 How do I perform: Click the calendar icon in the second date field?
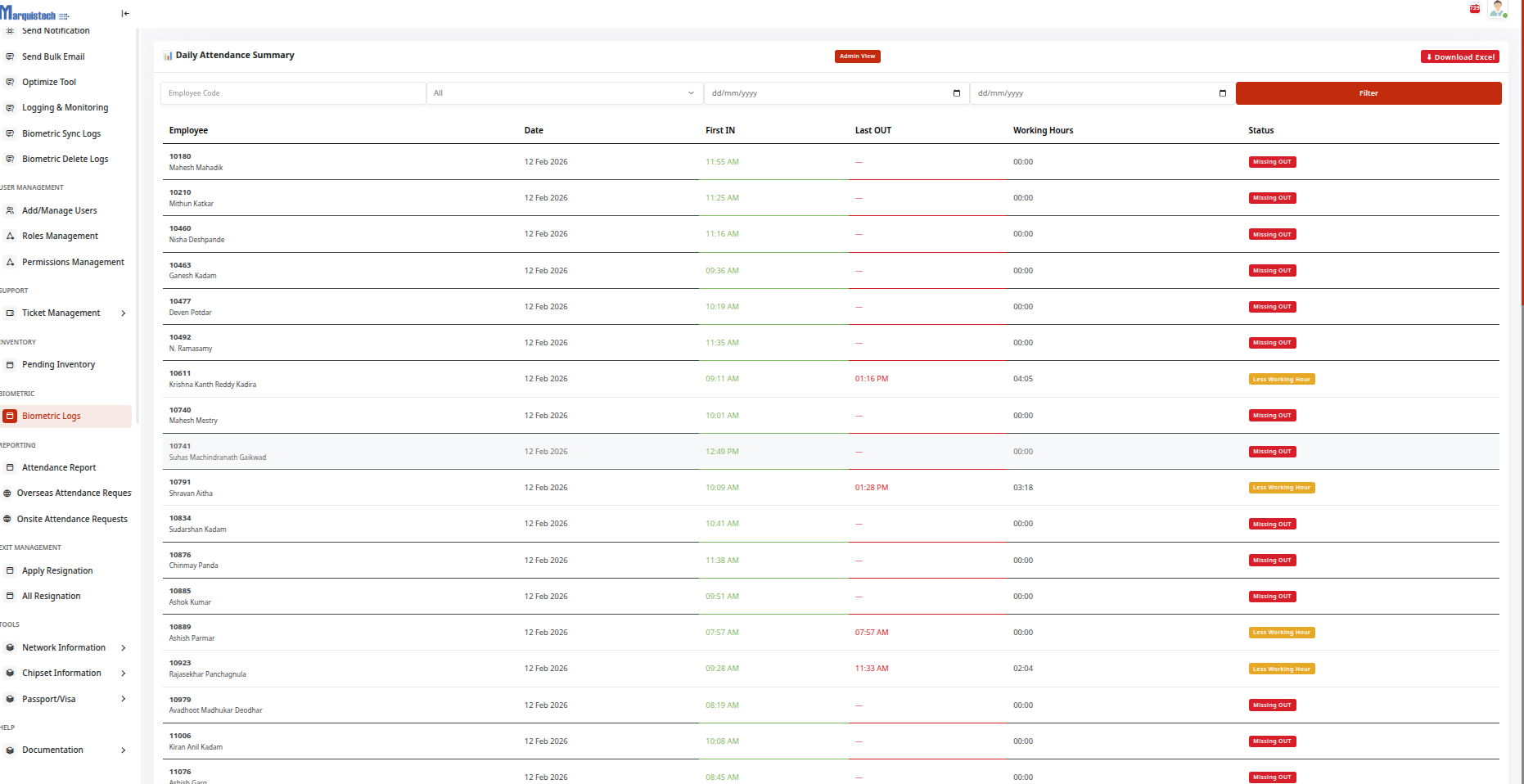coord(1222,93)
